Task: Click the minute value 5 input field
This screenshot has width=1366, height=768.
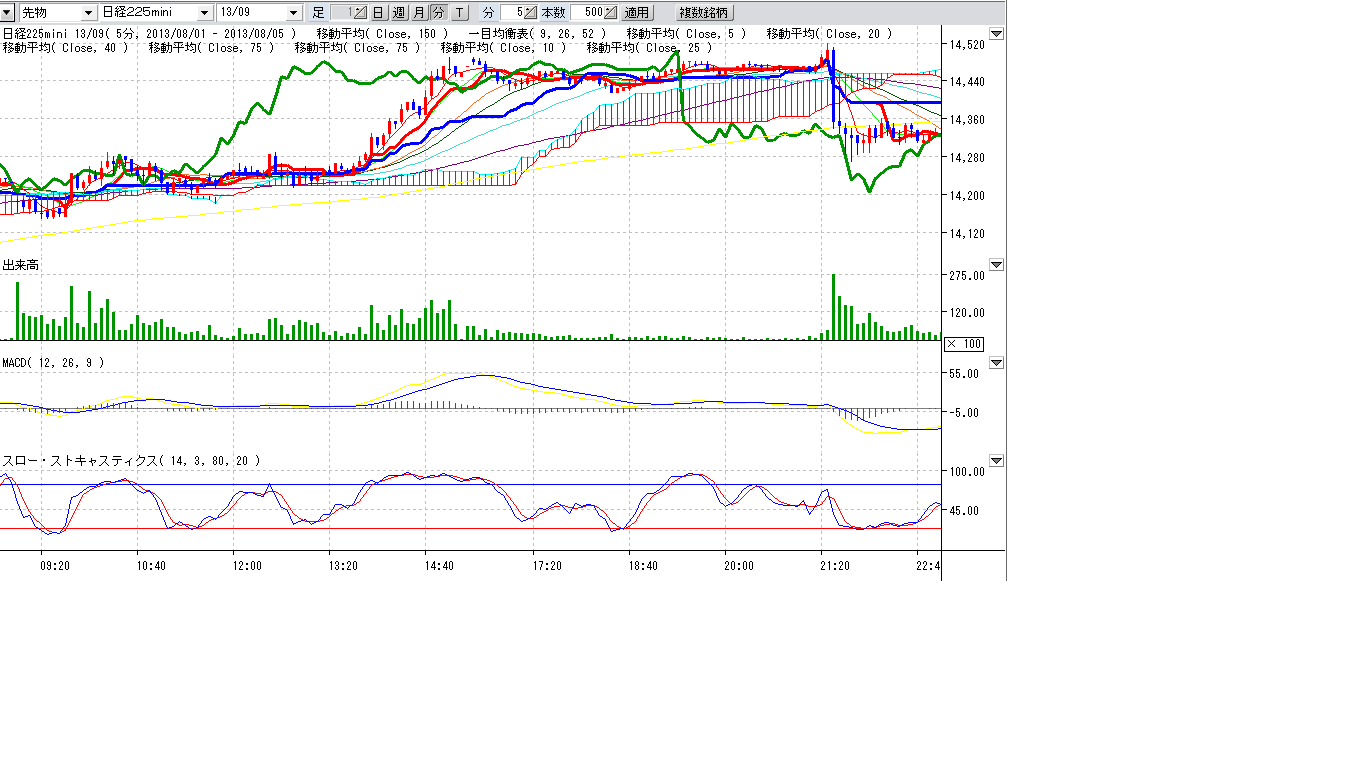Action: [x=512, y=13]
